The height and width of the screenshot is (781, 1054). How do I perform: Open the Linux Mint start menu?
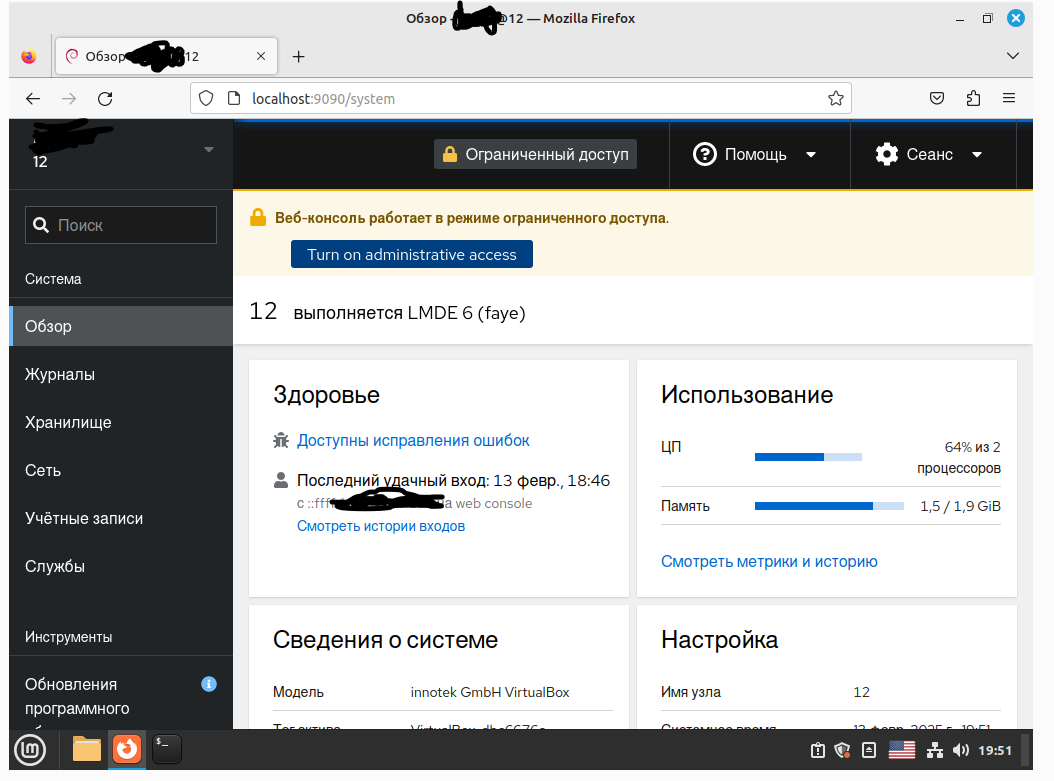pyautogui.click(x=30, y=749)
